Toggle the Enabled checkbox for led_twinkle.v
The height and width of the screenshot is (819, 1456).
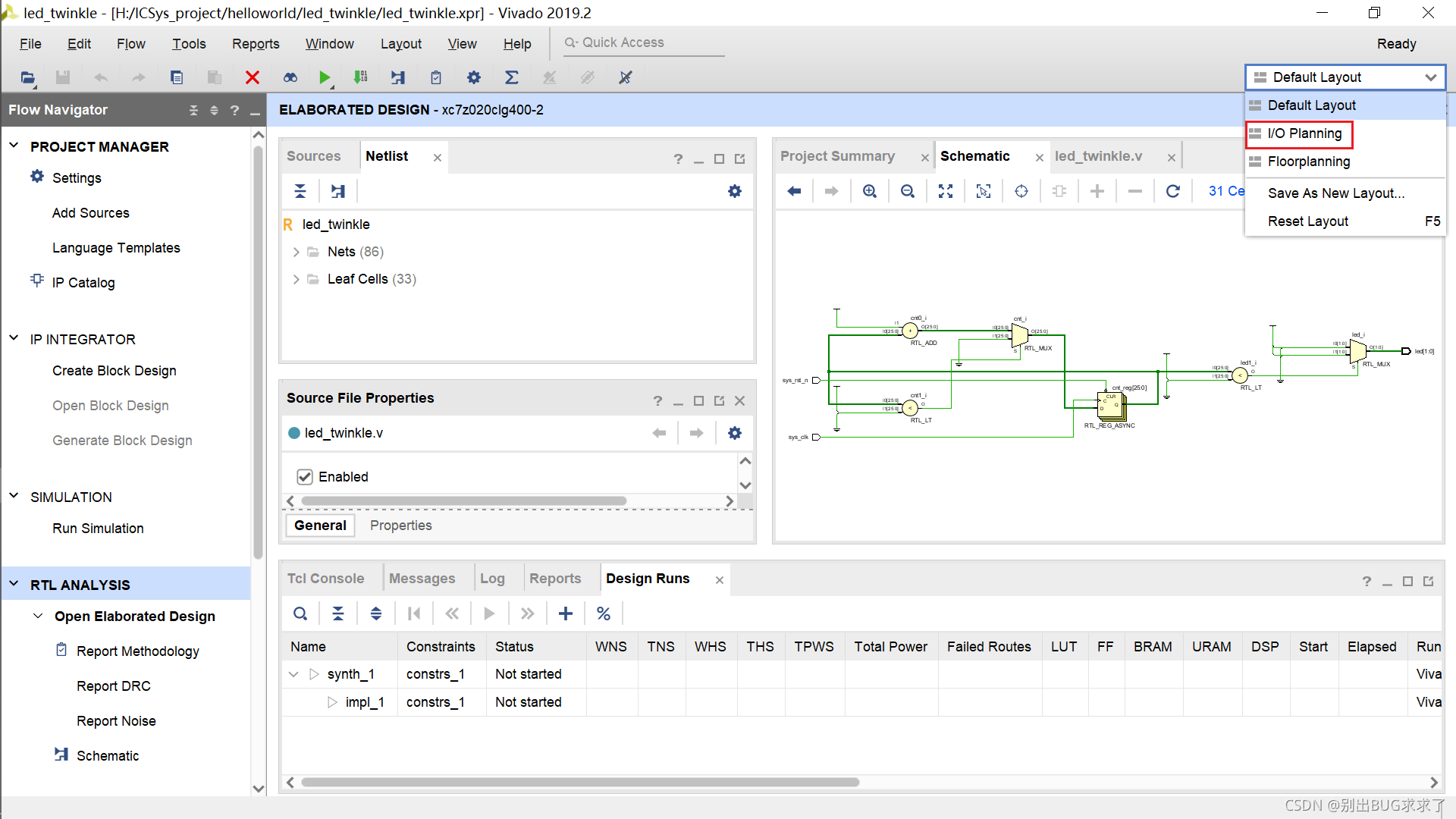pos(305,477)
